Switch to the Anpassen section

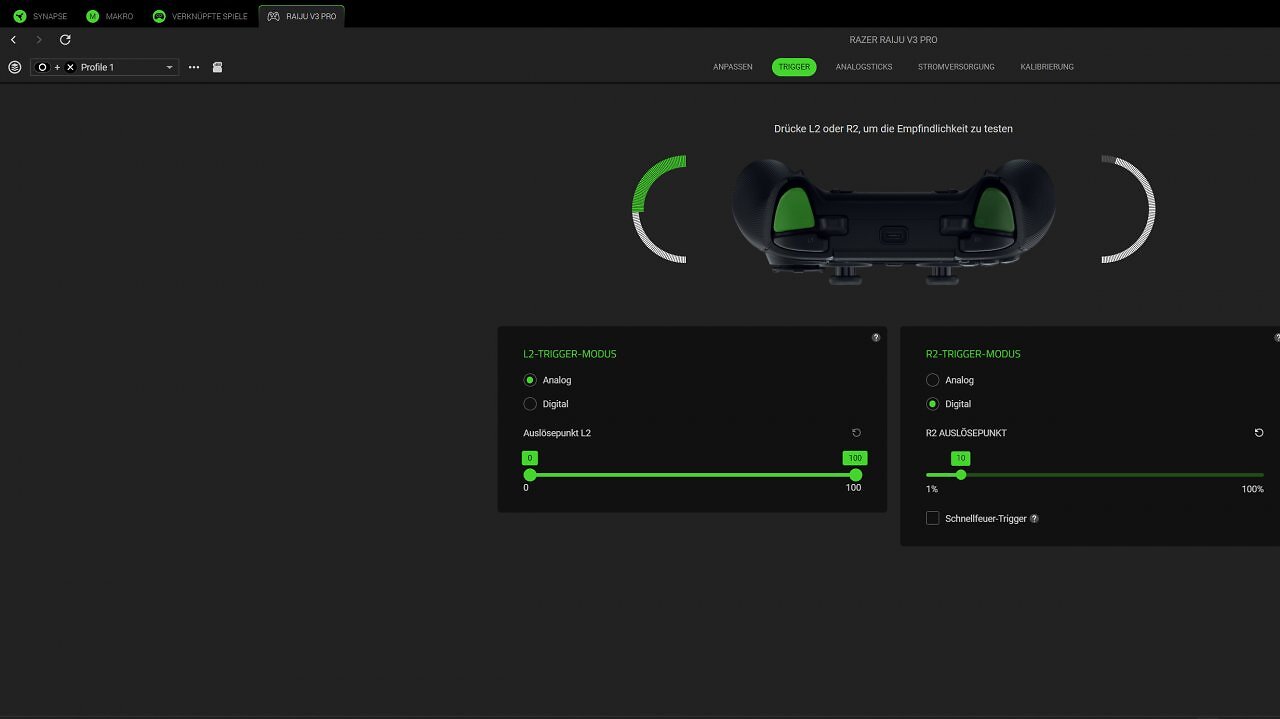(x=733, y=67)
